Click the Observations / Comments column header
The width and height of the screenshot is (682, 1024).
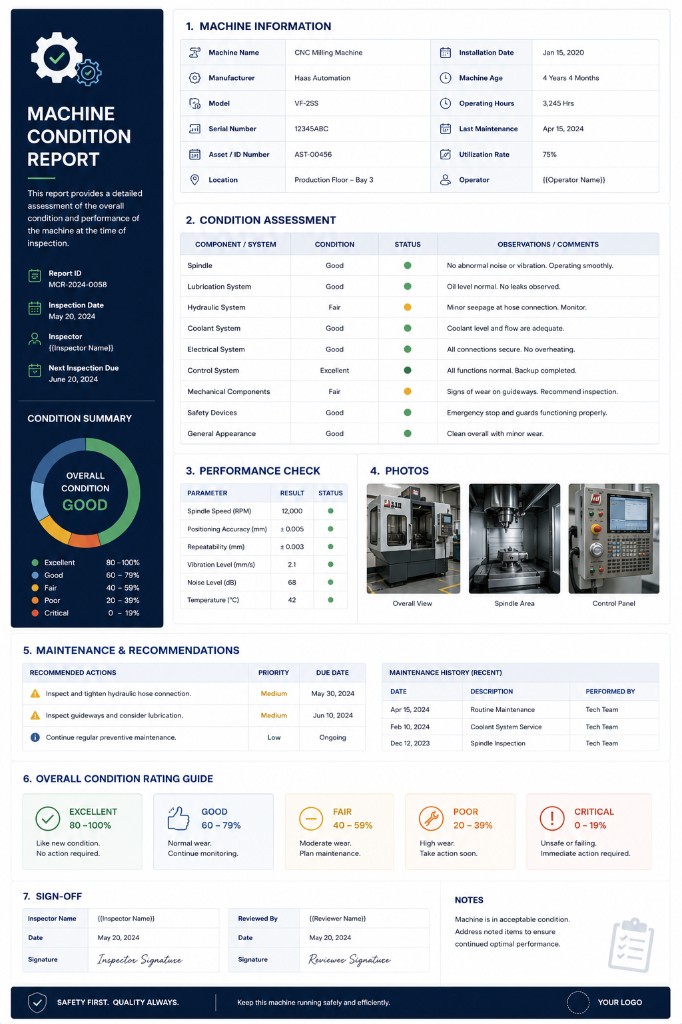tap(547, 244)
